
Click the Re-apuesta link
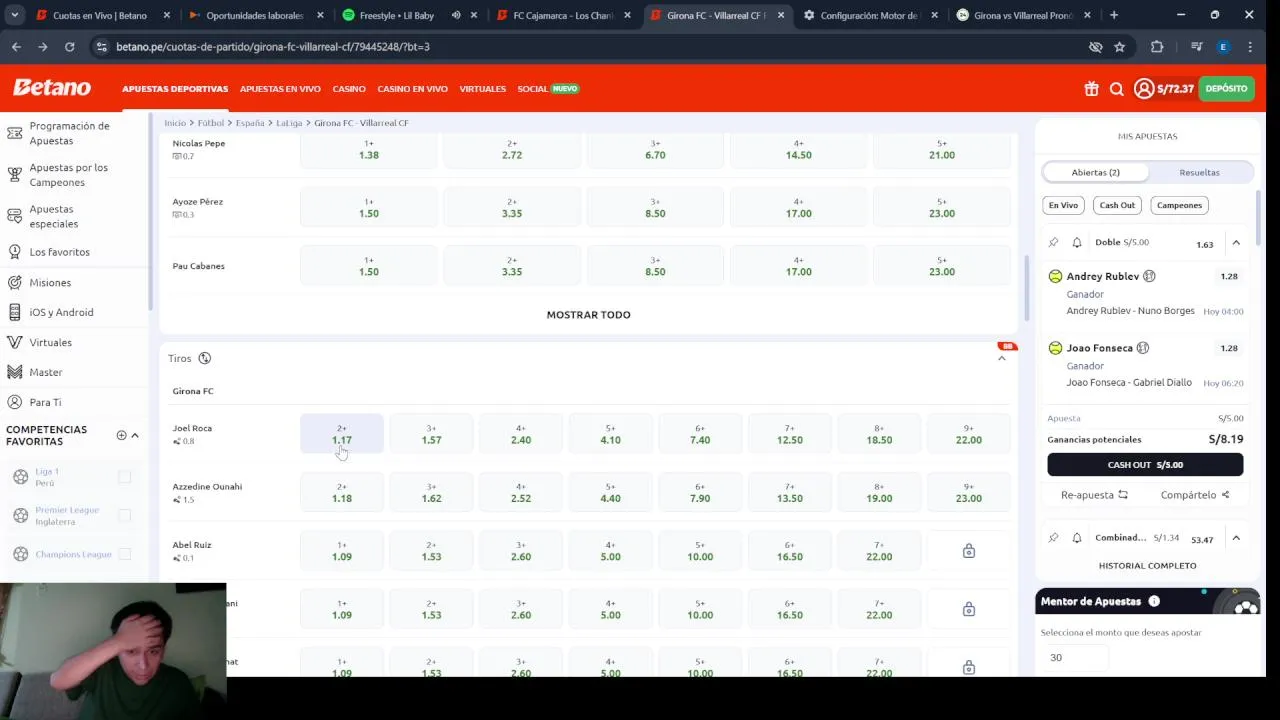tap(1094, 495)
